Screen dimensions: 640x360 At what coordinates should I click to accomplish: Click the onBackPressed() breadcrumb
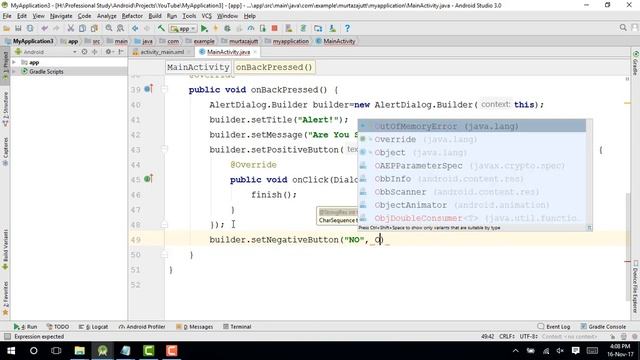coord(274,67)
